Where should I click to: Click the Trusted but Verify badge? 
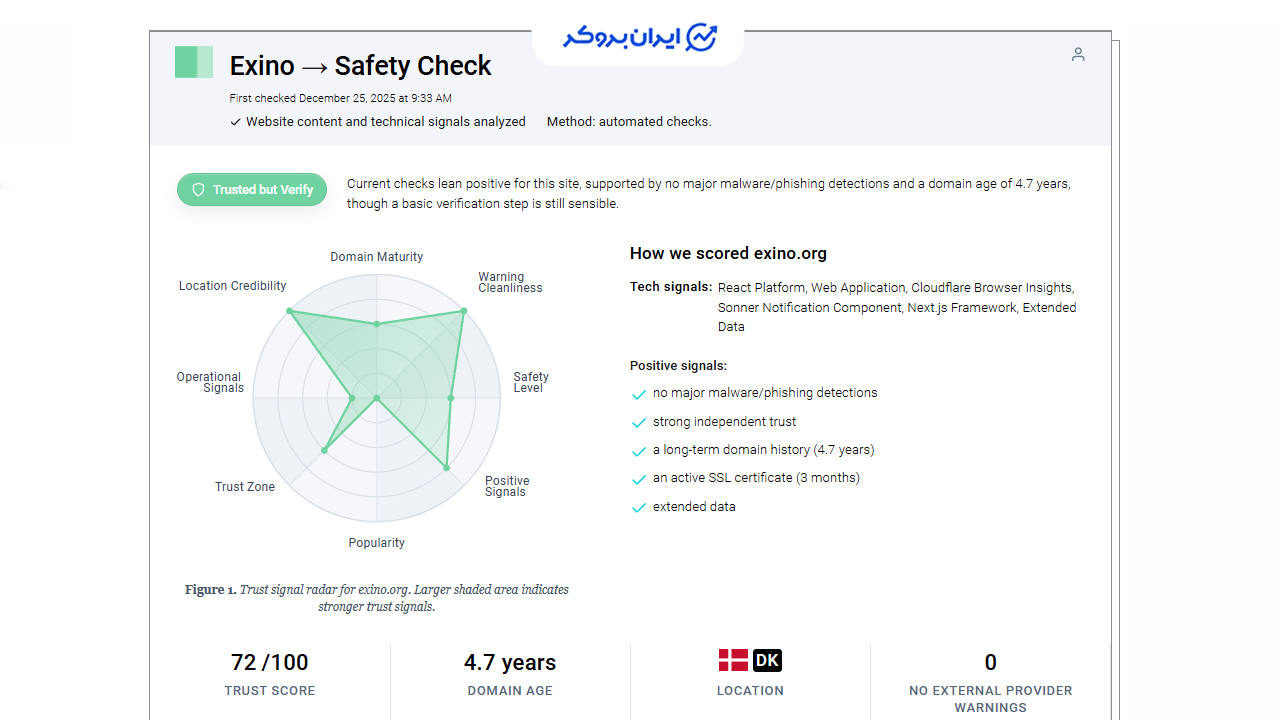[252, 190]
